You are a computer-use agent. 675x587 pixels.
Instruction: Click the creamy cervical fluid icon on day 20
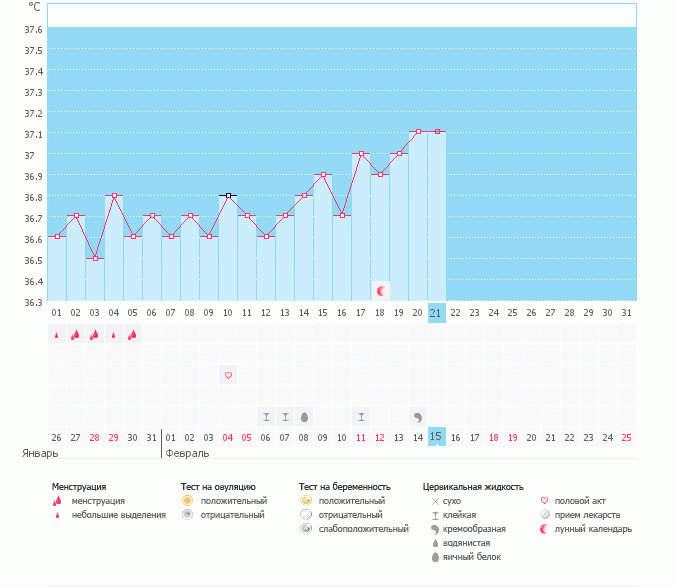pyautogui.click(x=418, y=416)
